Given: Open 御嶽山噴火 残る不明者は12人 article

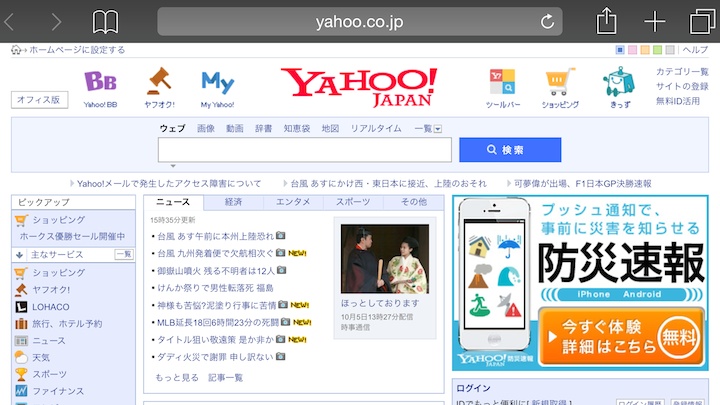Looking at the screenshot, I should (216, 271).
